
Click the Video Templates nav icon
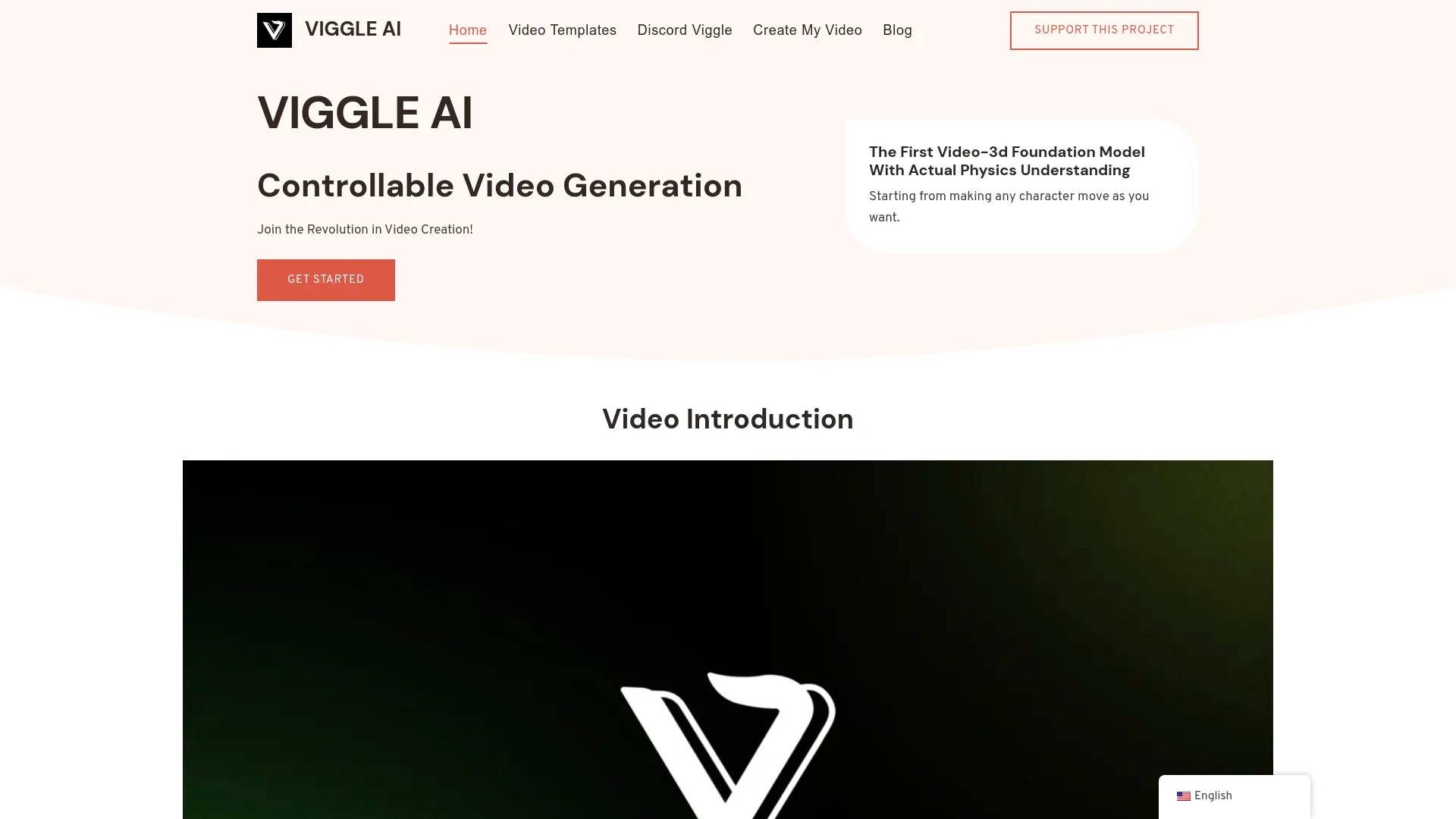(x=562, y=30)
